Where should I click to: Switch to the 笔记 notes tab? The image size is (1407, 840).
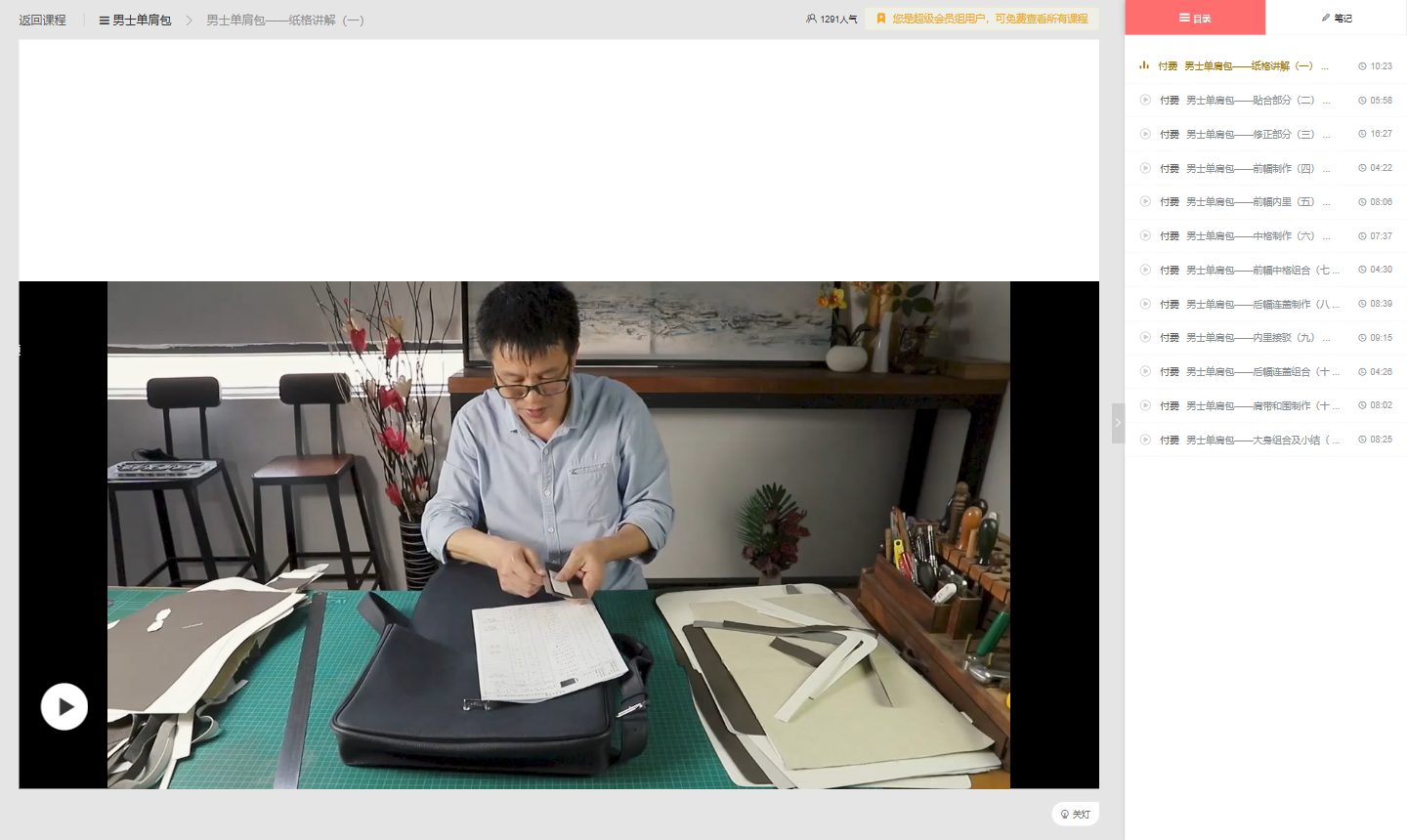pyautogui.click(x=1337, y=18)
